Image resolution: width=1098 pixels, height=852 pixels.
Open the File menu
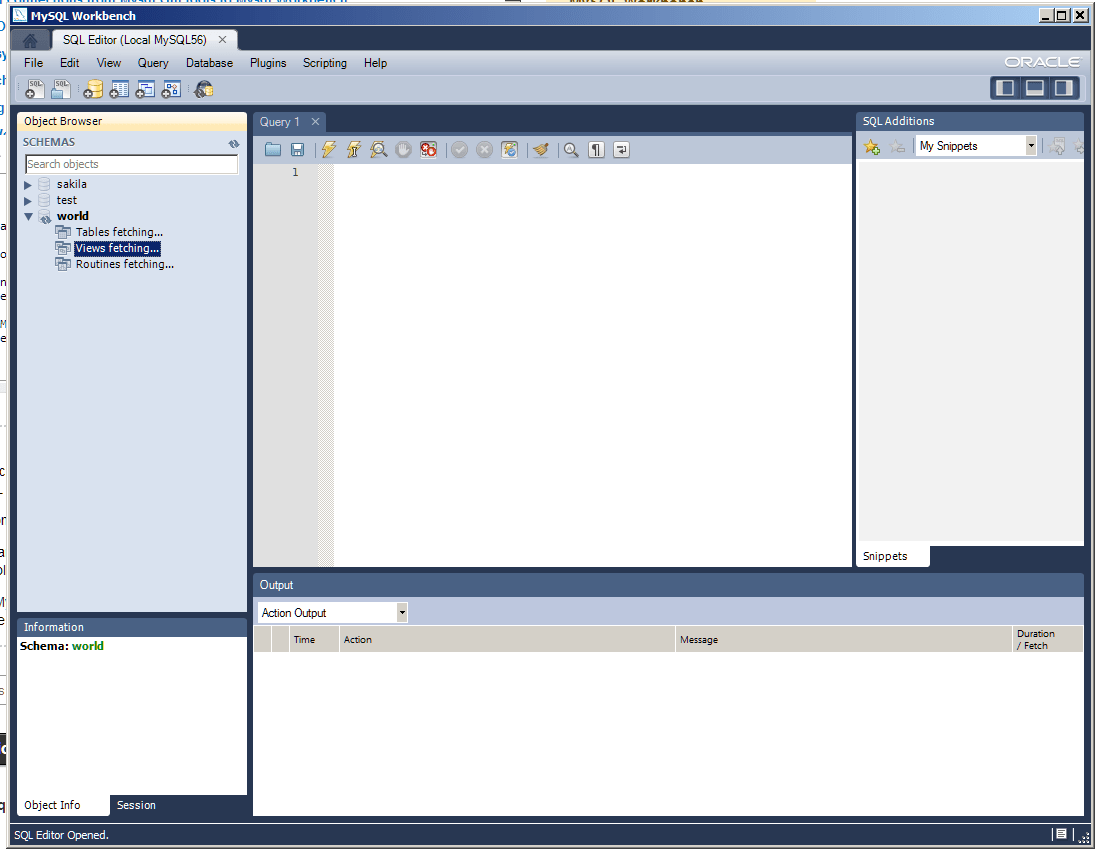click(34, 63)
